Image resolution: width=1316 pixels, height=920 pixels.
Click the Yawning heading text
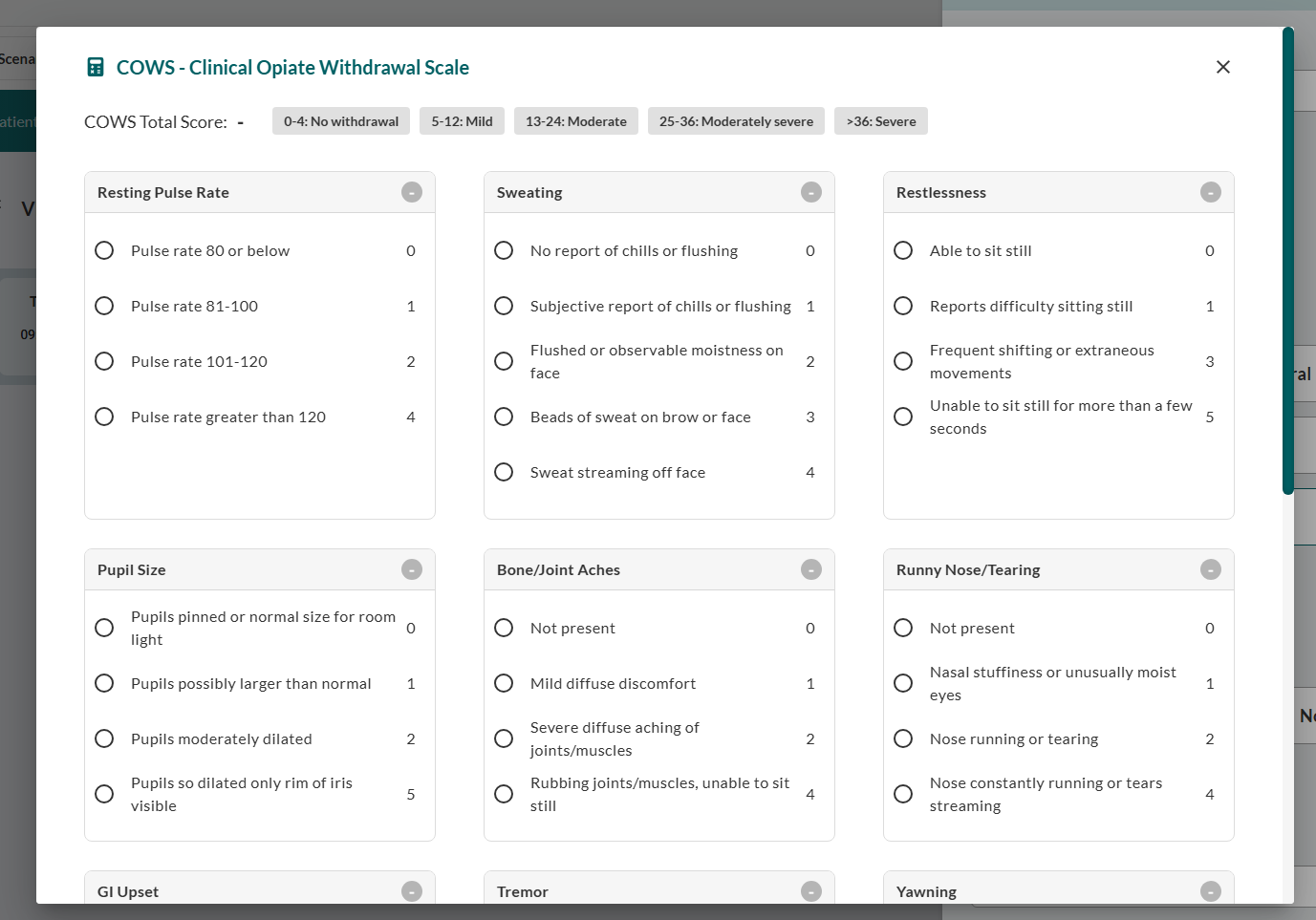click(926, 891)
